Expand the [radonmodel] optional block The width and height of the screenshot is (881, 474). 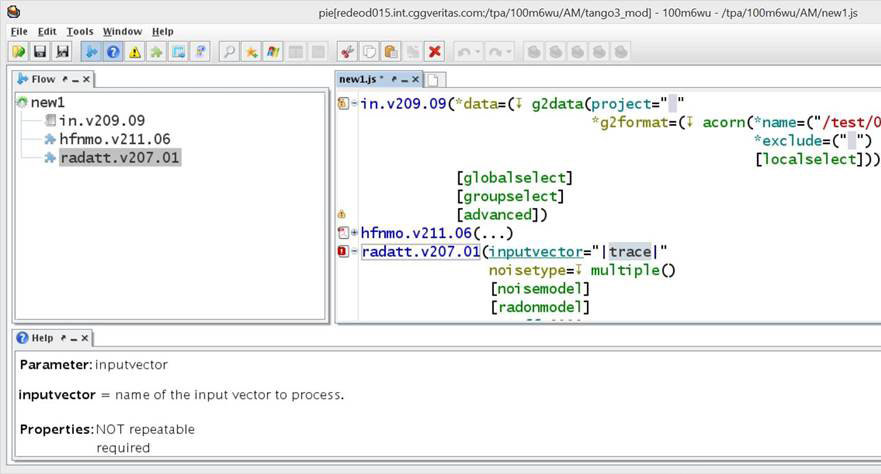click(x=540, y=307)
